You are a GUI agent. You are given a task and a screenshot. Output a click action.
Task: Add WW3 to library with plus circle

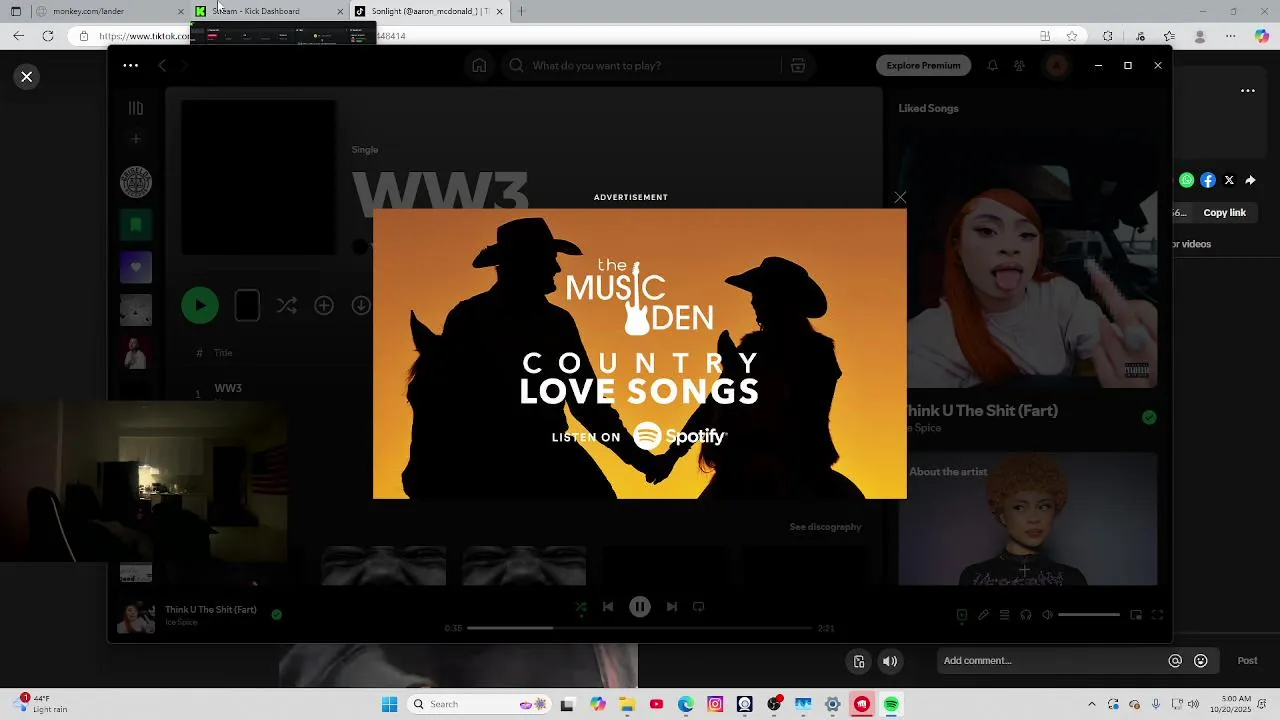(324, 305)
